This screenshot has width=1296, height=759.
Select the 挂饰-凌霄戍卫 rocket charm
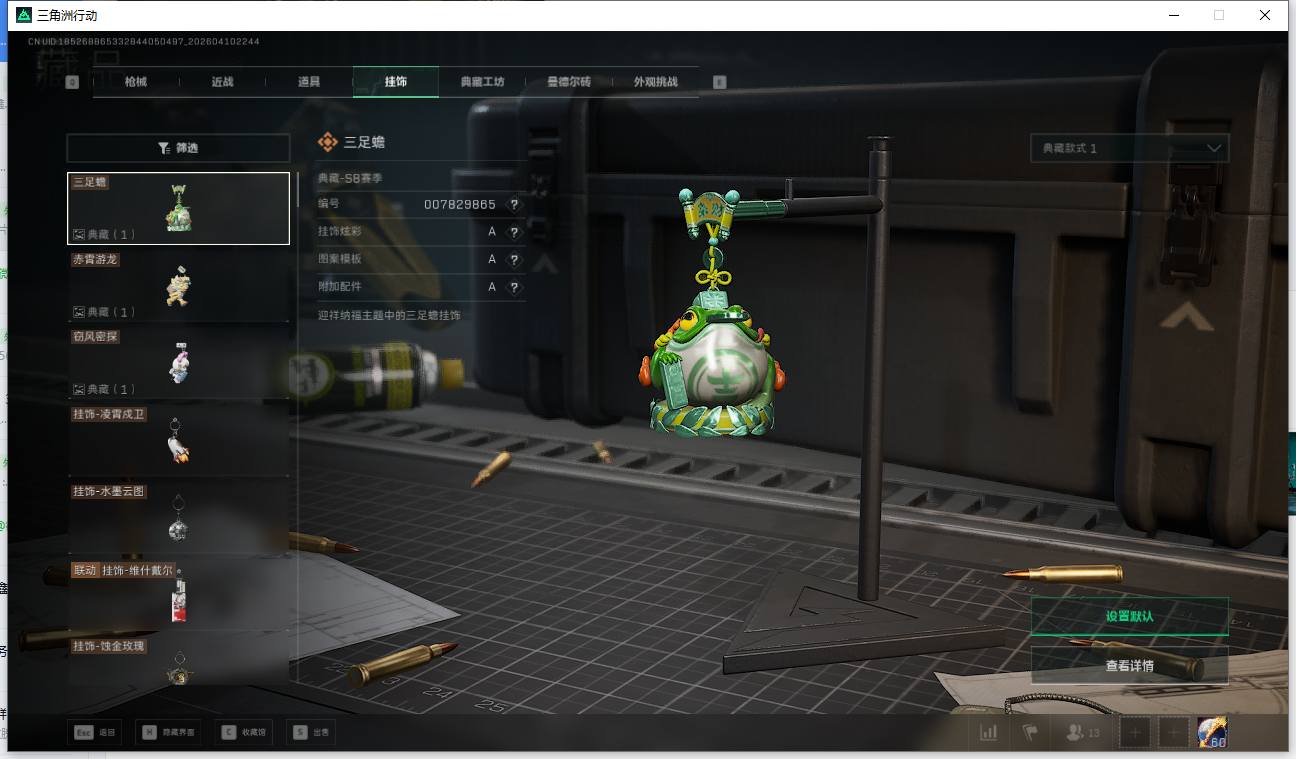click(x=178, y=440)
